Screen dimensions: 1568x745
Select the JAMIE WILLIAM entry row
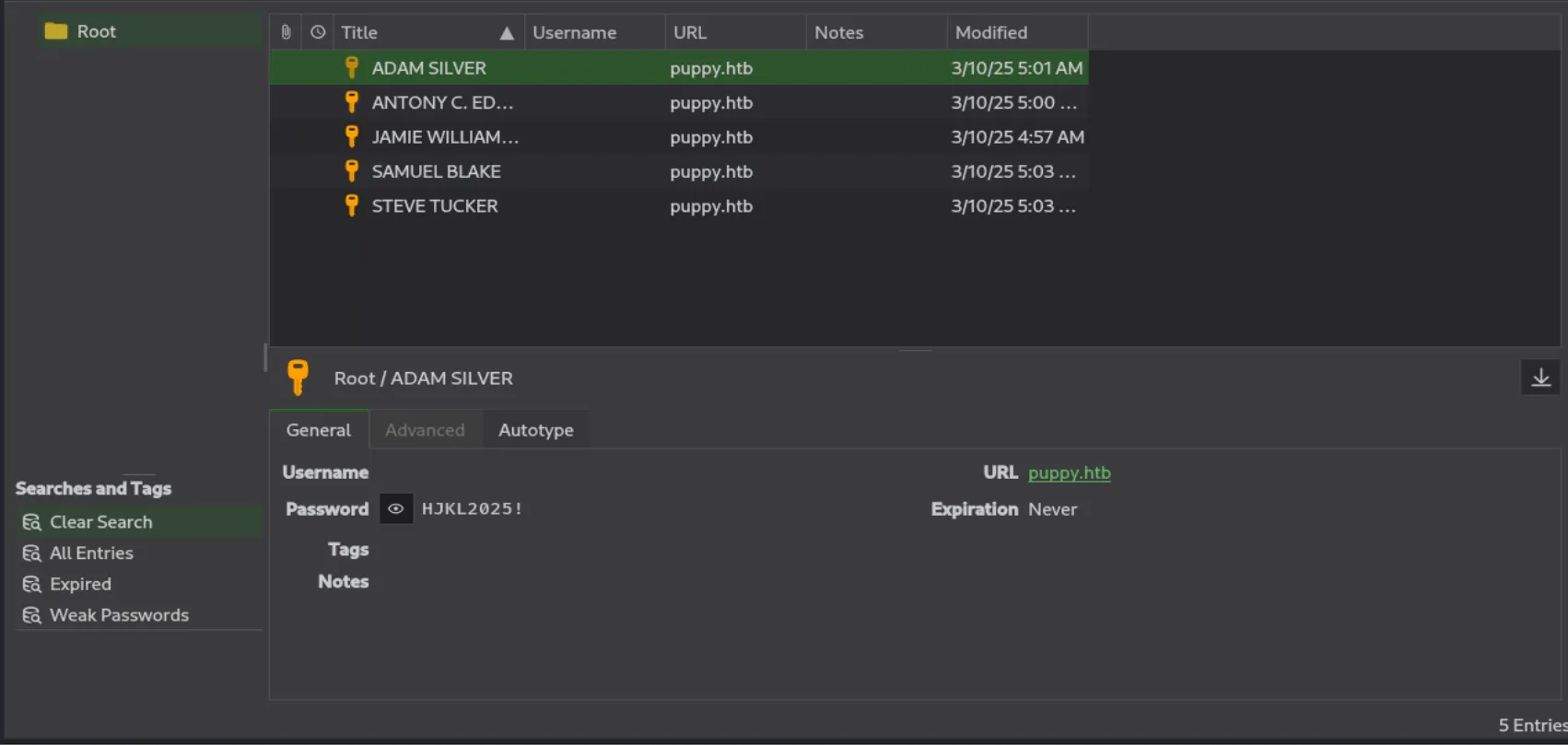coord(445,137)
